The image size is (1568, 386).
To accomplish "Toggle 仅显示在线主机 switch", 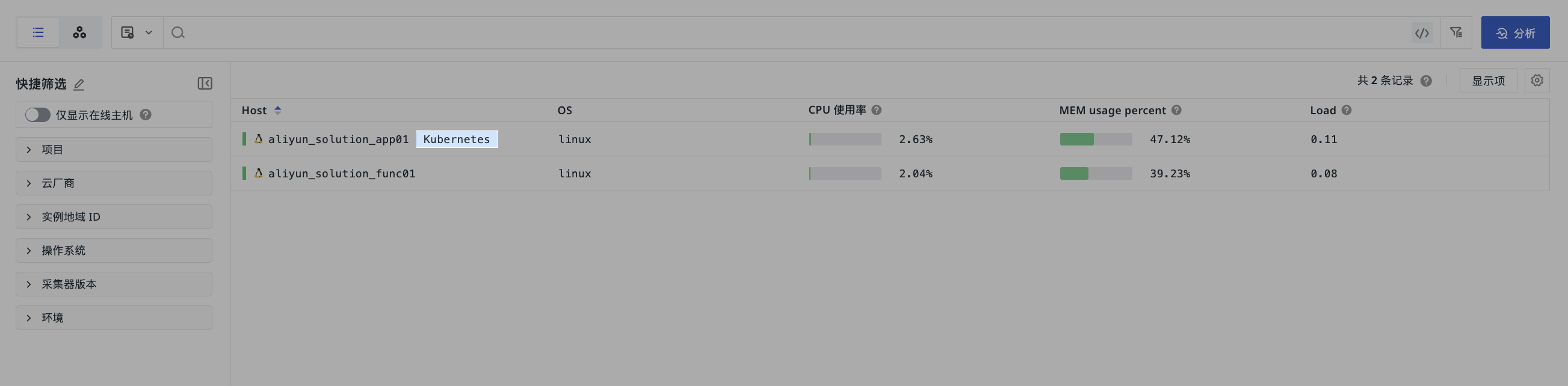I will click(38, 115).
